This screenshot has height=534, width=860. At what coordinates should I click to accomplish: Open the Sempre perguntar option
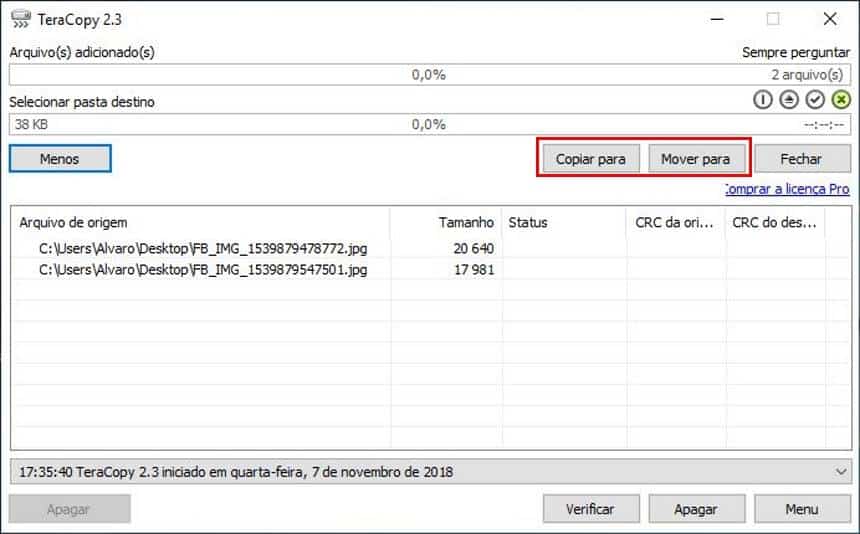click(x=796, y=53)
